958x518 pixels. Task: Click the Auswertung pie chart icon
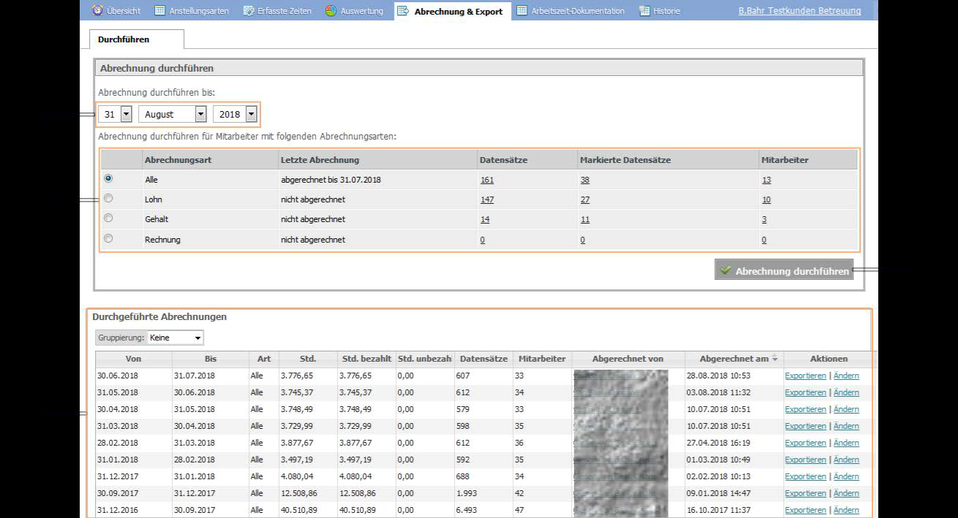331,10
